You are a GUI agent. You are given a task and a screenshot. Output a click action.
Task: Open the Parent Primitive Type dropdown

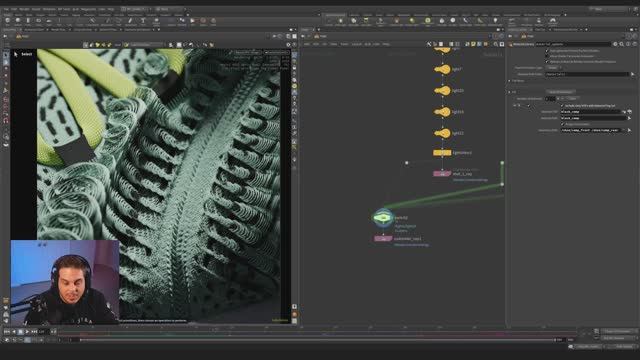(554, 68)
